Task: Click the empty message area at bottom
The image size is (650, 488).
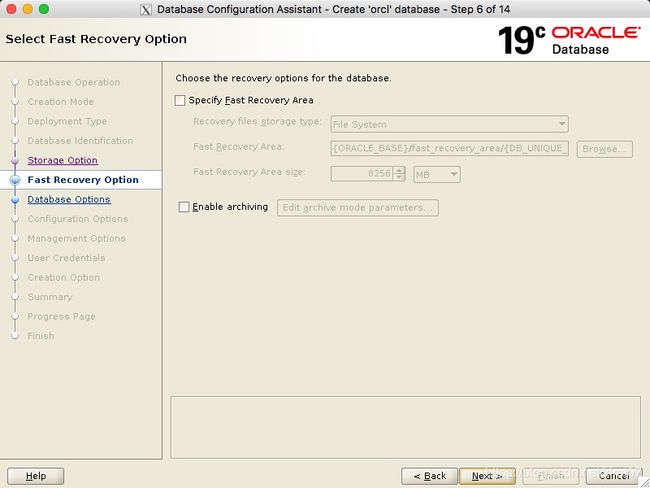Action: (x=405, y=427)
